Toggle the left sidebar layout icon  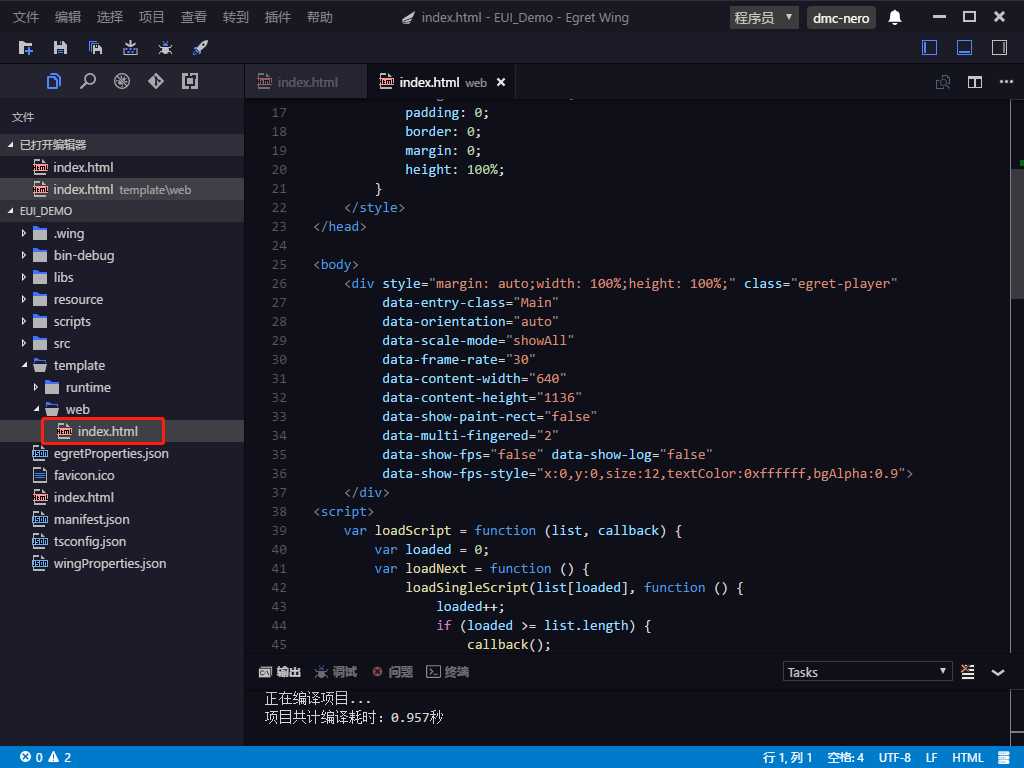[x=929, y=48]
